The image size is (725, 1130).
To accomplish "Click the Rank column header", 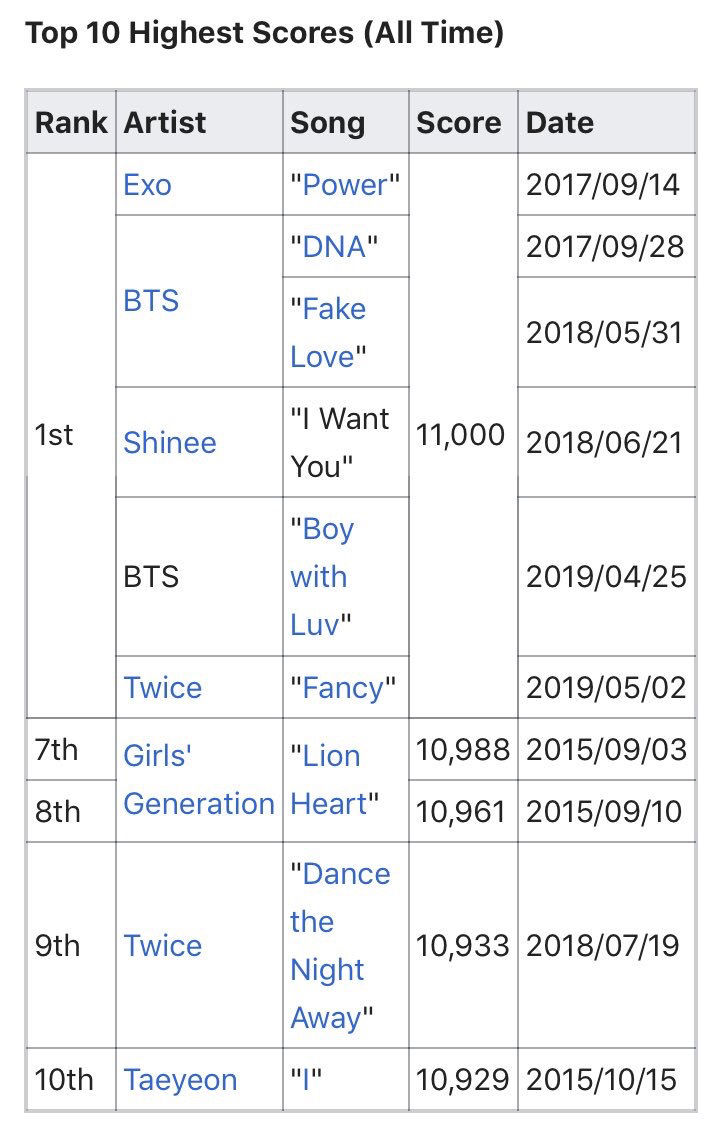I will point(71,123).
